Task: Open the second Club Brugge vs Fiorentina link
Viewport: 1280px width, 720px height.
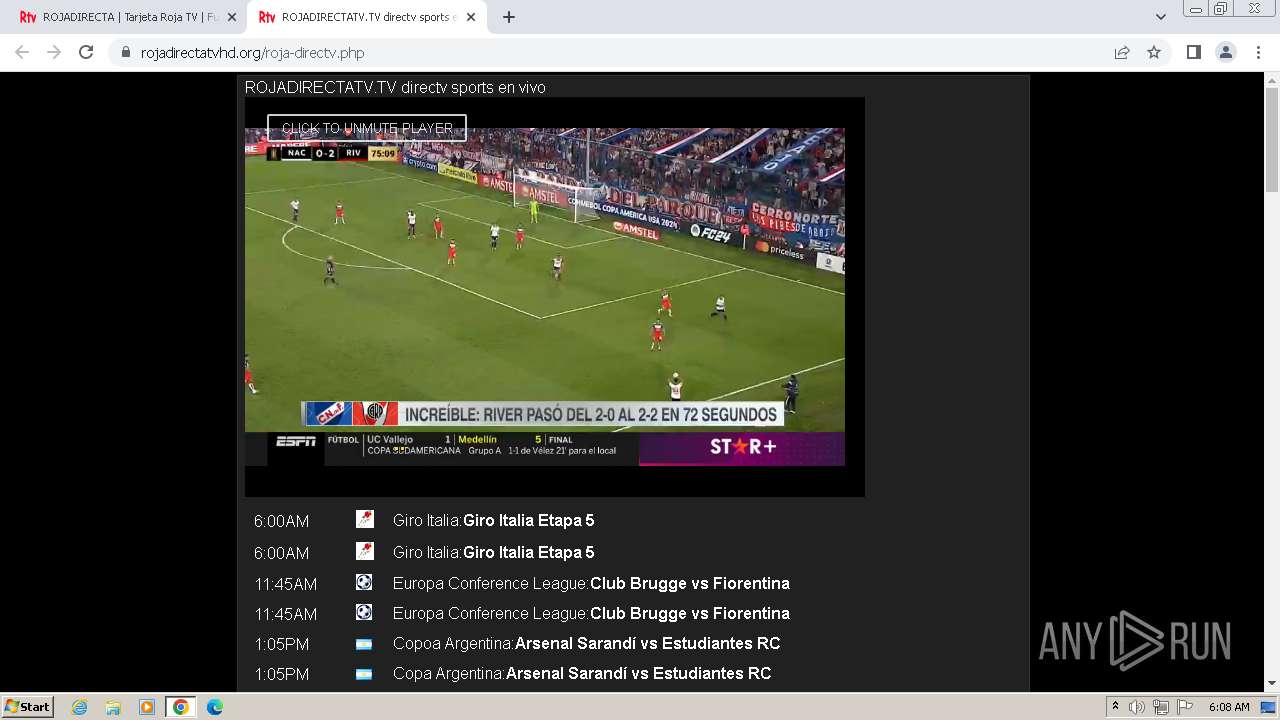Action: tap(591, 613)
